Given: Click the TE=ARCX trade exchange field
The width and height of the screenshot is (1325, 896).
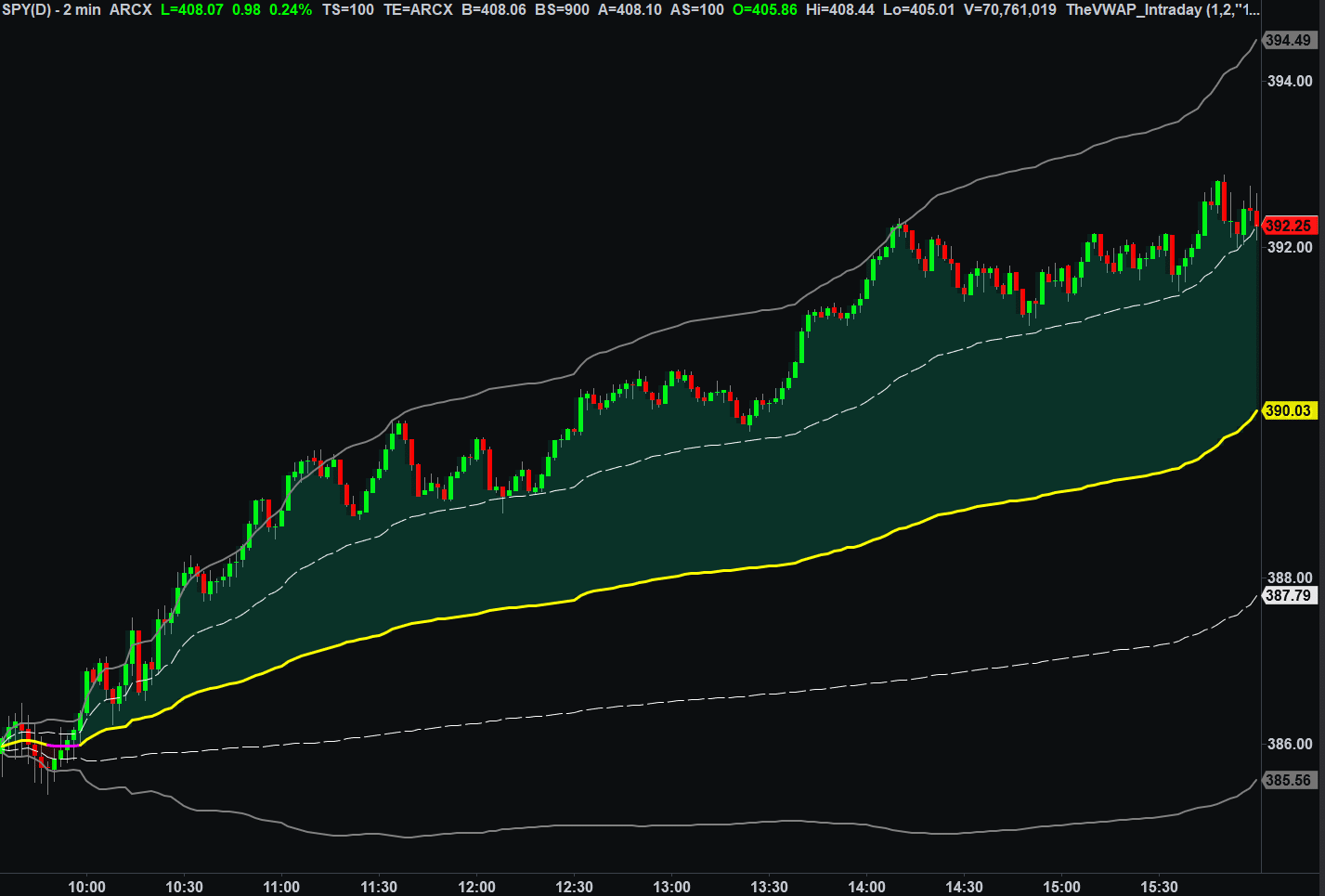Looking at the screenshot, I should (418, 10).
